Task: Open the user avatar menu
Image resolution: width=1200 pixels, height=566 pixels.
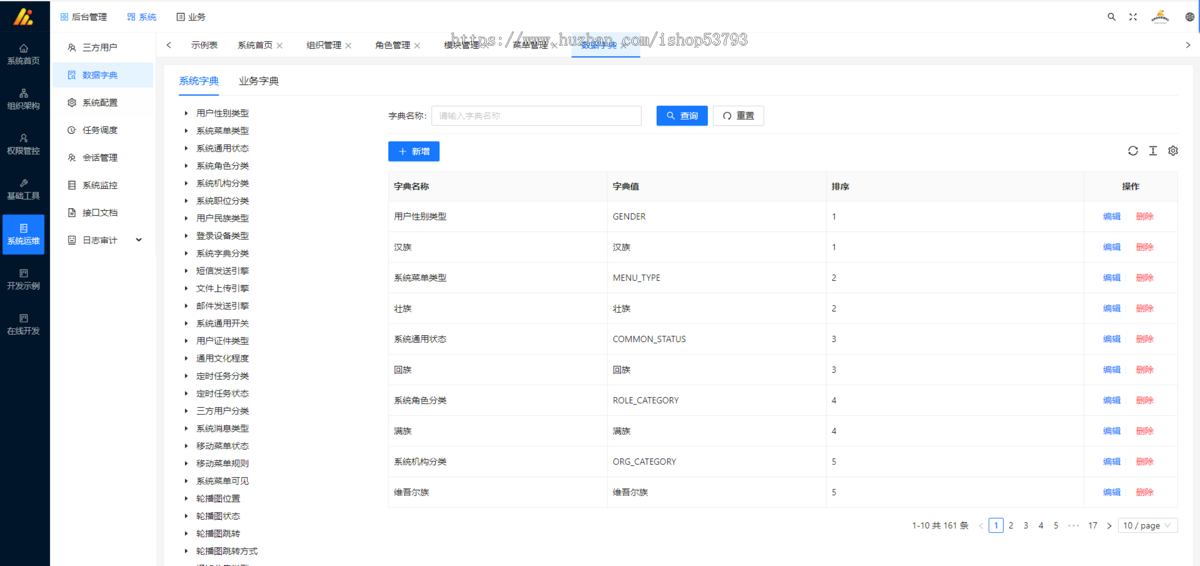Action: (1160, 16)
